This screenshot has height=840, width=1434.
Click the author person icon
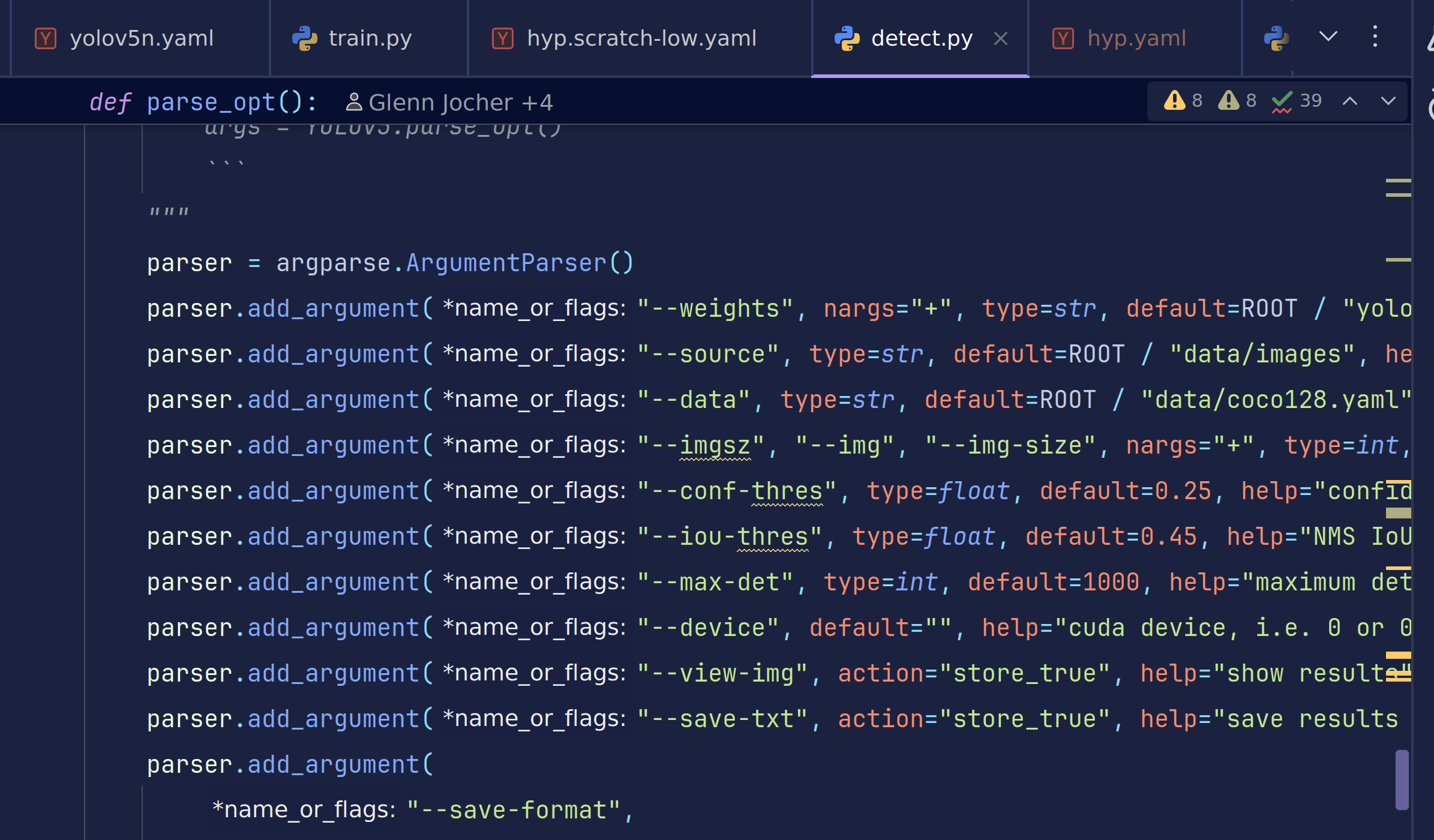click(x=354, y=102)
